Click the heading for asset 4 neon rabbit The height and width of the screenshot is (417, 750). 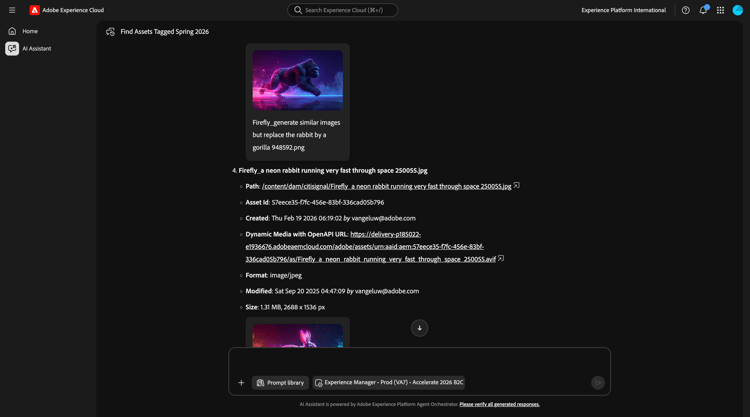click(333, 170)
